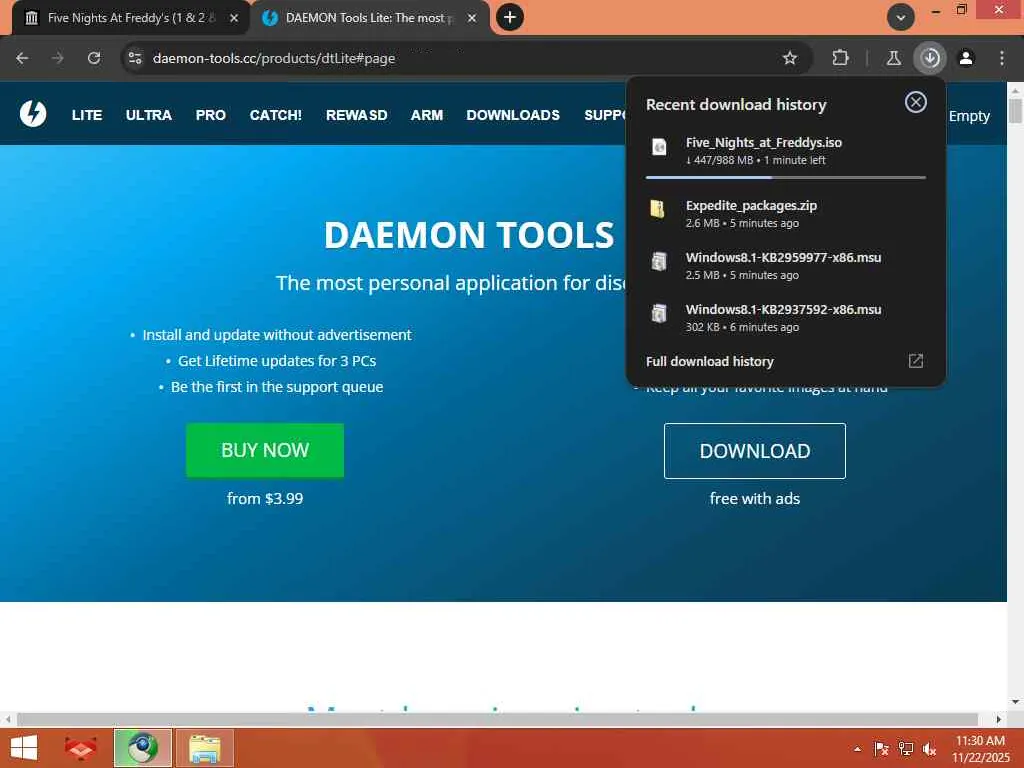Click the green BUY NOW button
Image resolution: width=1024 pixels, height=768 pixels.
[265, 450]
